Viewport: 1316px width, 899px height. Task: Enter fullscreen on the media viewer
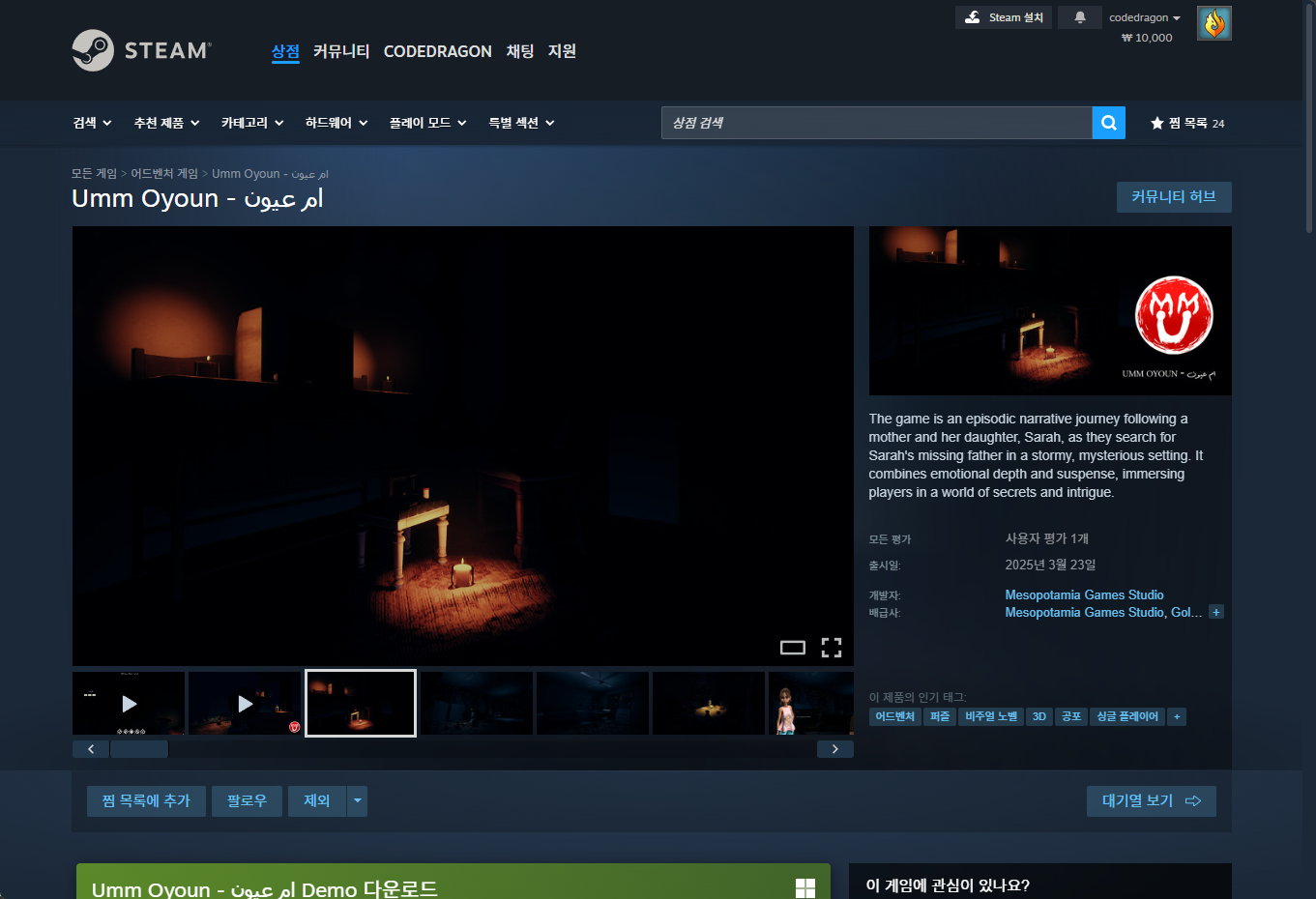tap(832, 648)
